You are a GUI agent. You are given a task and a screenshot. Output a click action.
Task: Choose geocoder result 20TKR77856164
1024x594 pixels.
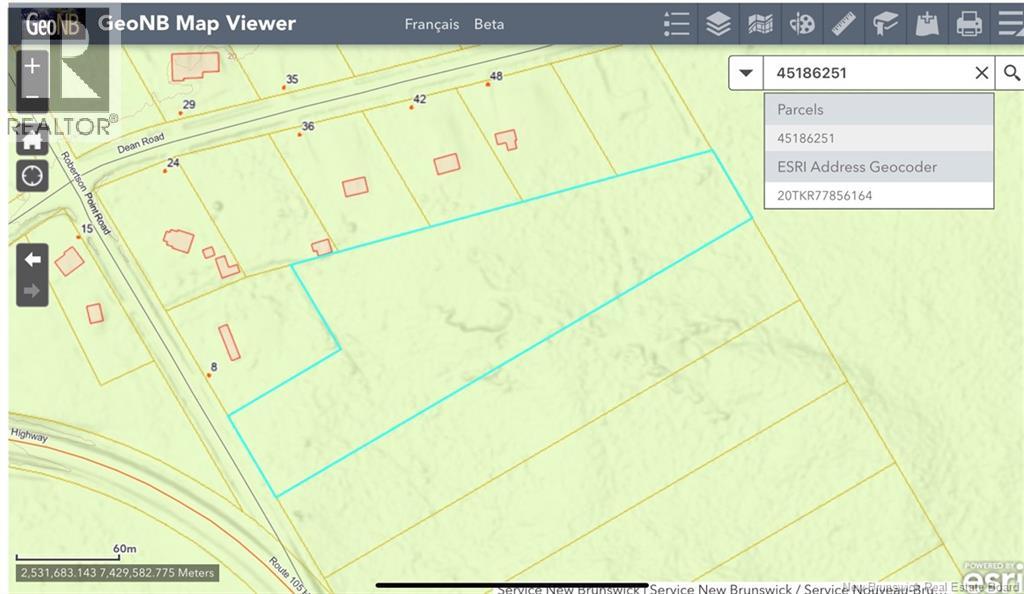pos(825,195)
